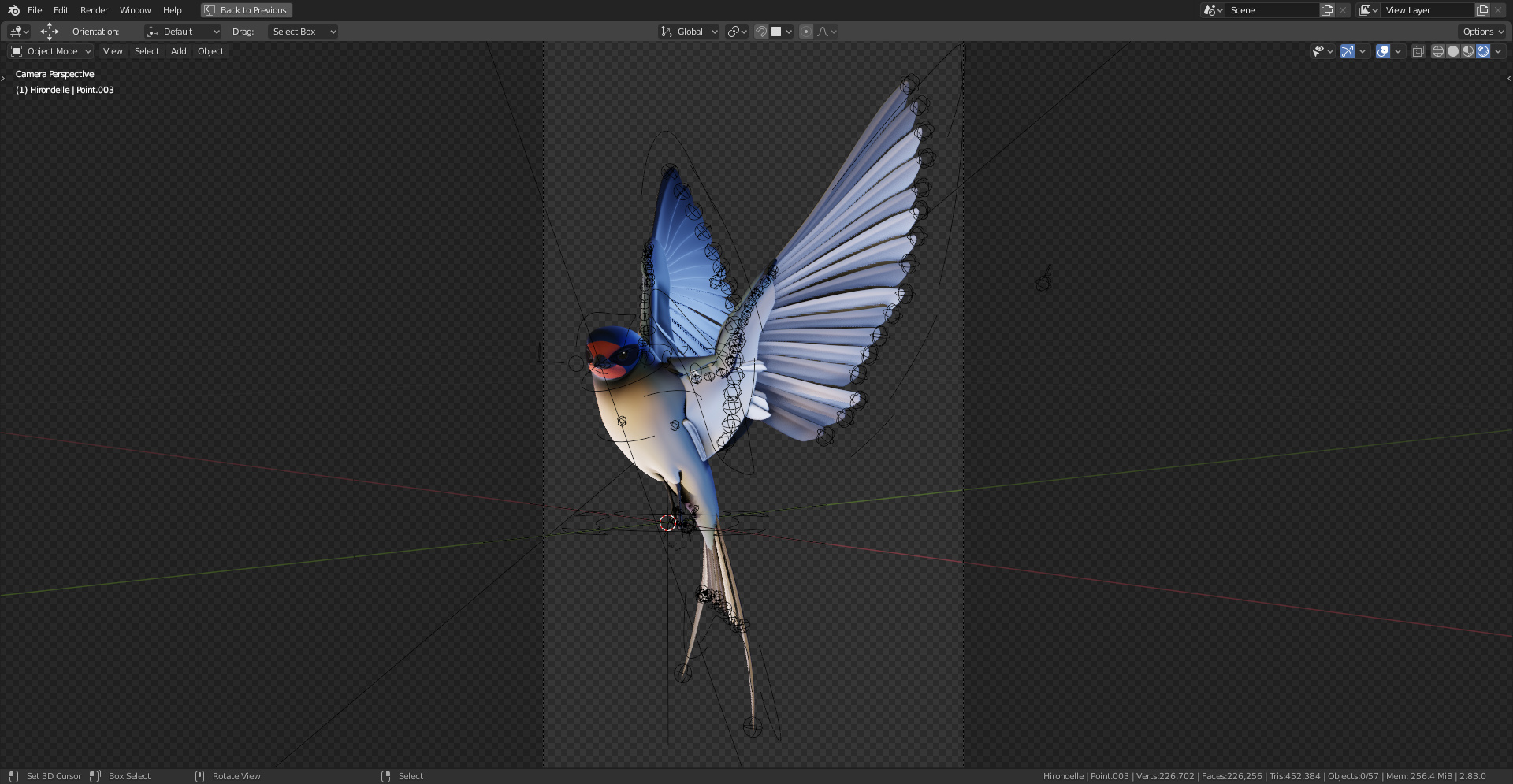Open the viewport Object menu
Screen dimensions: 1513x784
[x=210, y=51]
